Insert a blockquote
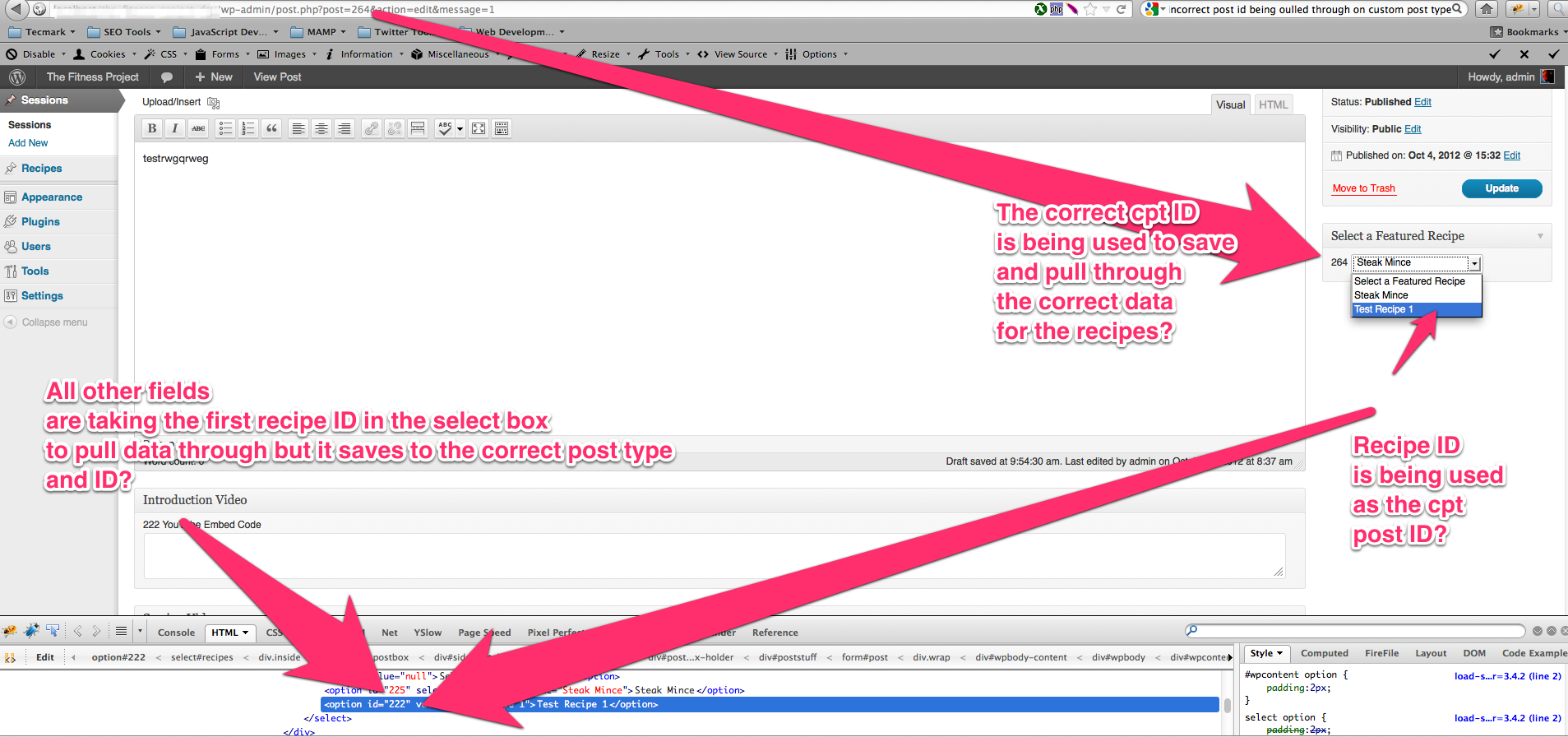Screen dimensions: 1568x737 coord(271,128)
